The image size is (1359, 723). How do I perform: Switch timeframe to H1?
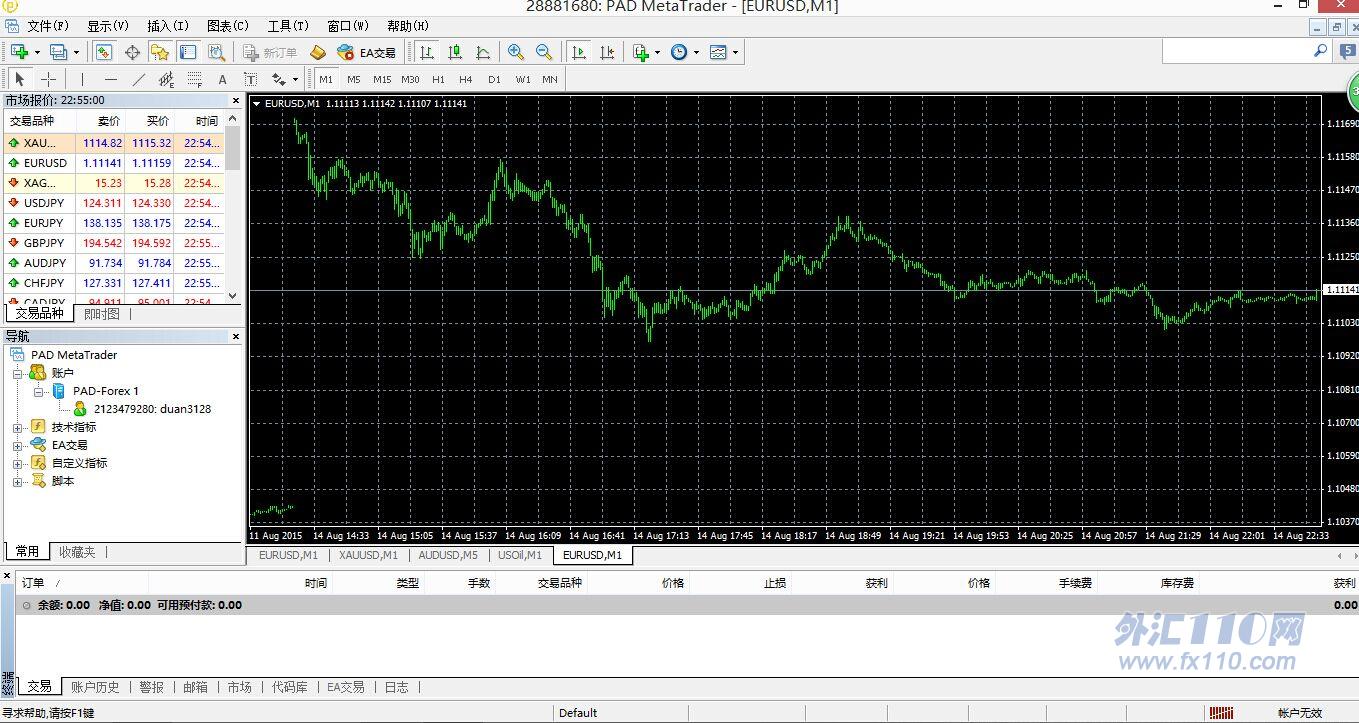coord(438,79)
